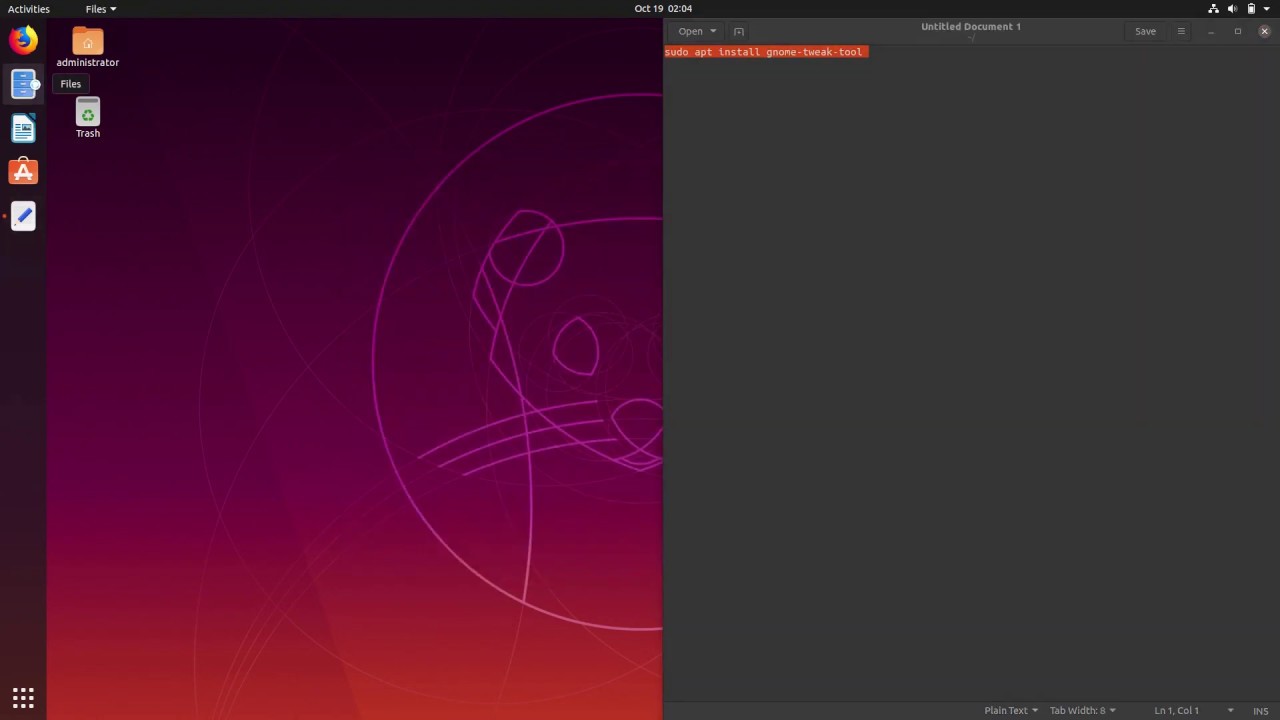Maximize the gedit window
This screenshot has height=720, width=1280.
[x=1238, y=31]
